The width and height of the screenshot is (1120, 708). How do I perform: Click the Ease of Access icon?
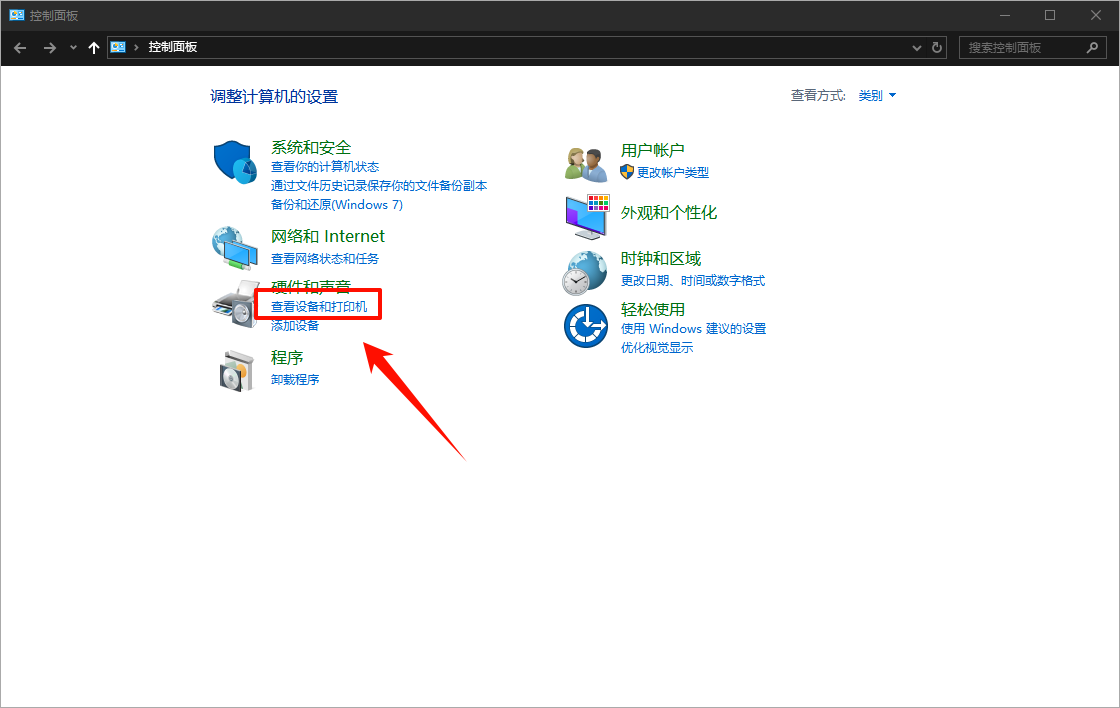pyautogui.click(x=586, y=326)
